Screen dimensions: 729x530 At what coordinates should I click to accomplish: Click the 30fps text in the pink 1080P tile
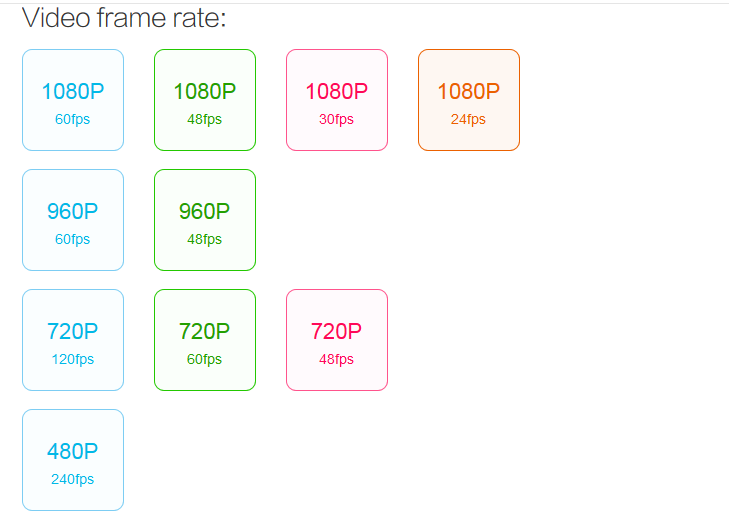coord(337,119)
